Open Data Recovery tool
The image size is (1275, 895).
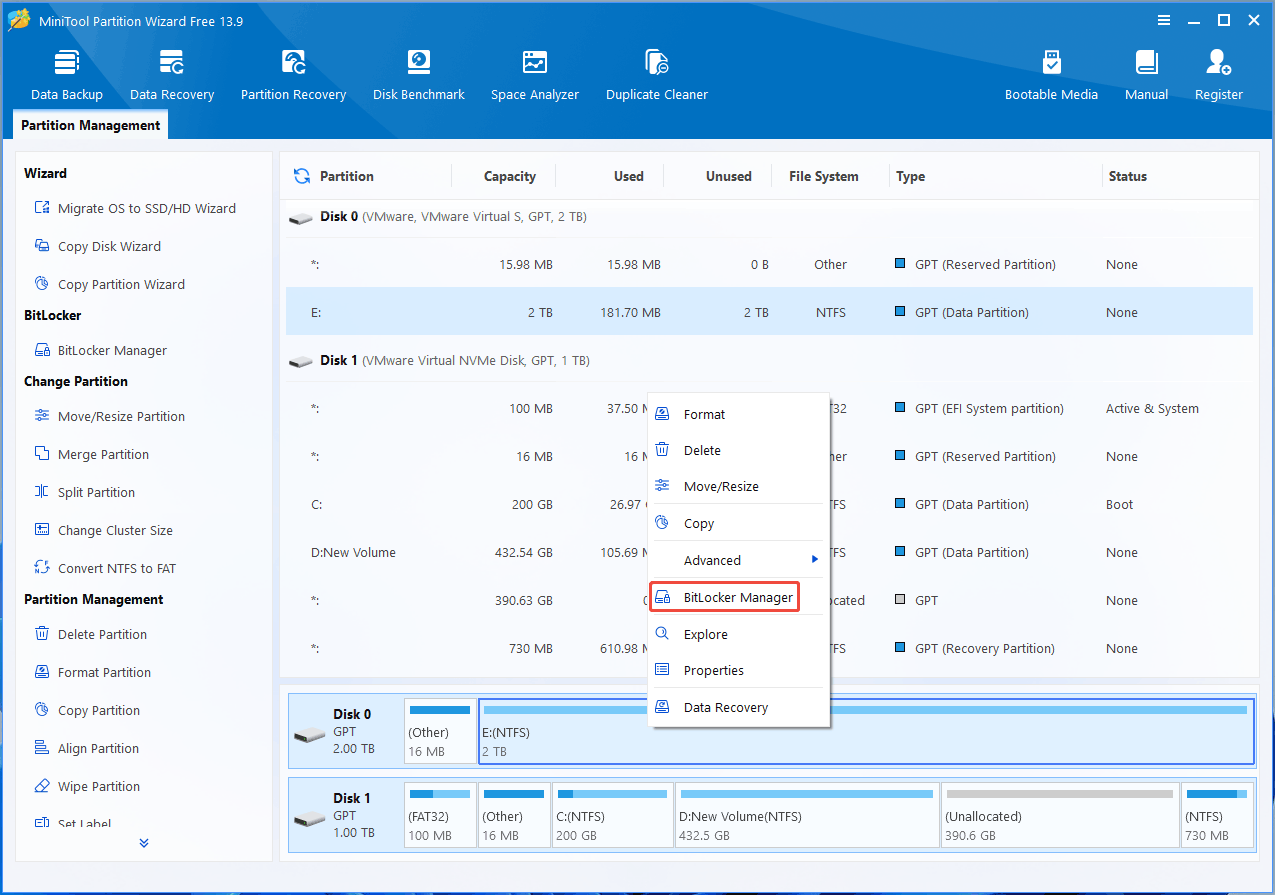tap(172, 75)
